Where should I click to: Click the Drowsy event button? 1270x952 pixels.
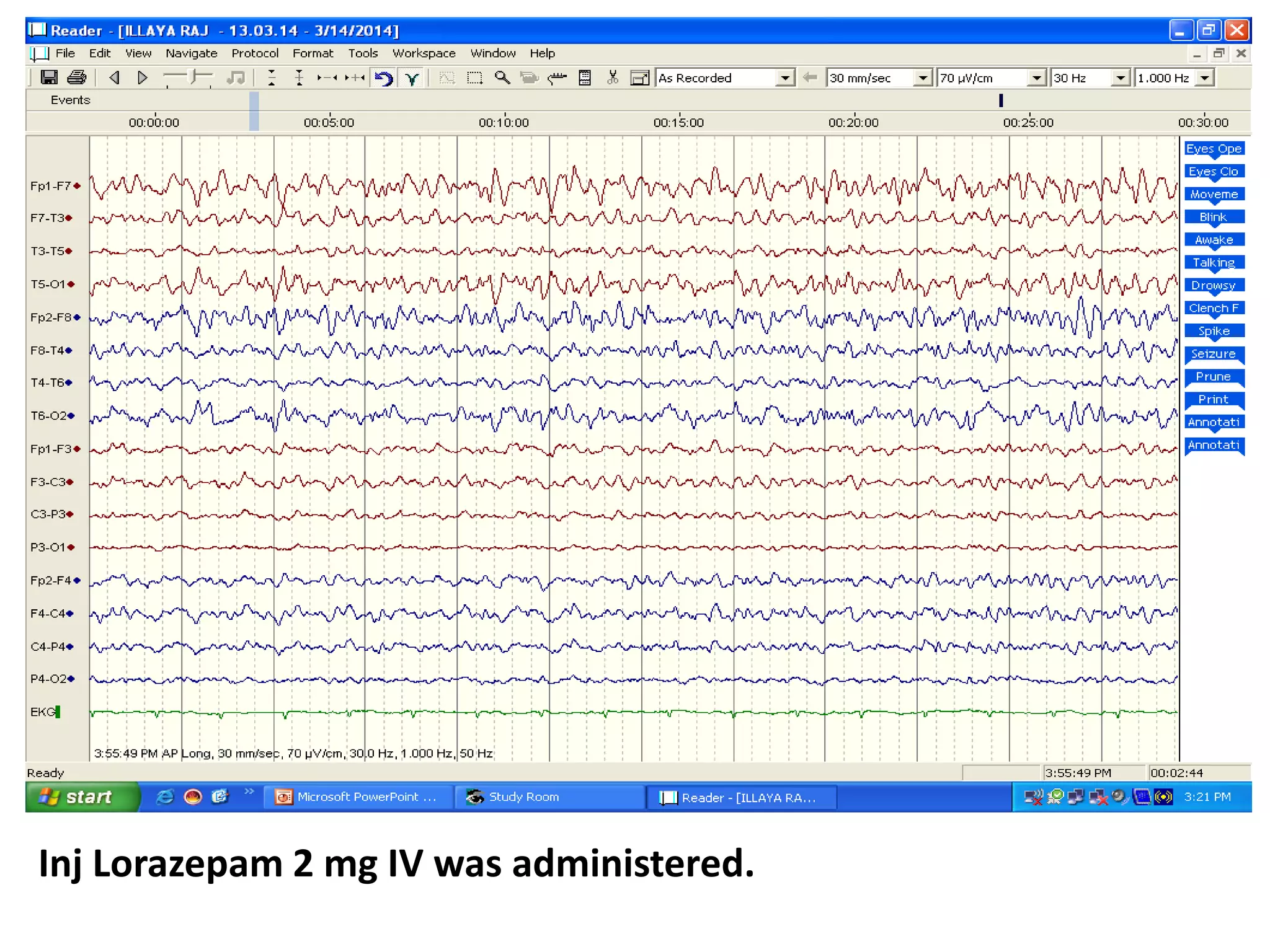[1214, 286]
